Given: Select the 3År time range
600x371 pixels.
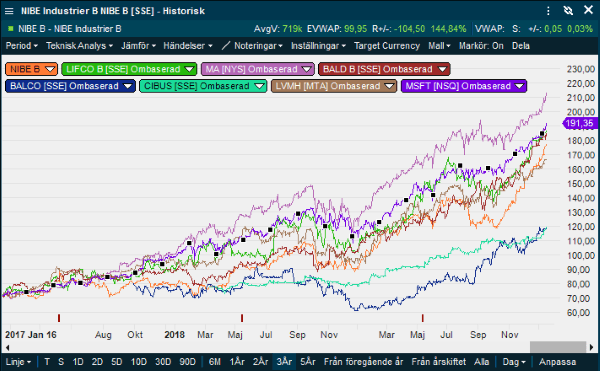Looking at the screenshot, I should click(284, 362).
